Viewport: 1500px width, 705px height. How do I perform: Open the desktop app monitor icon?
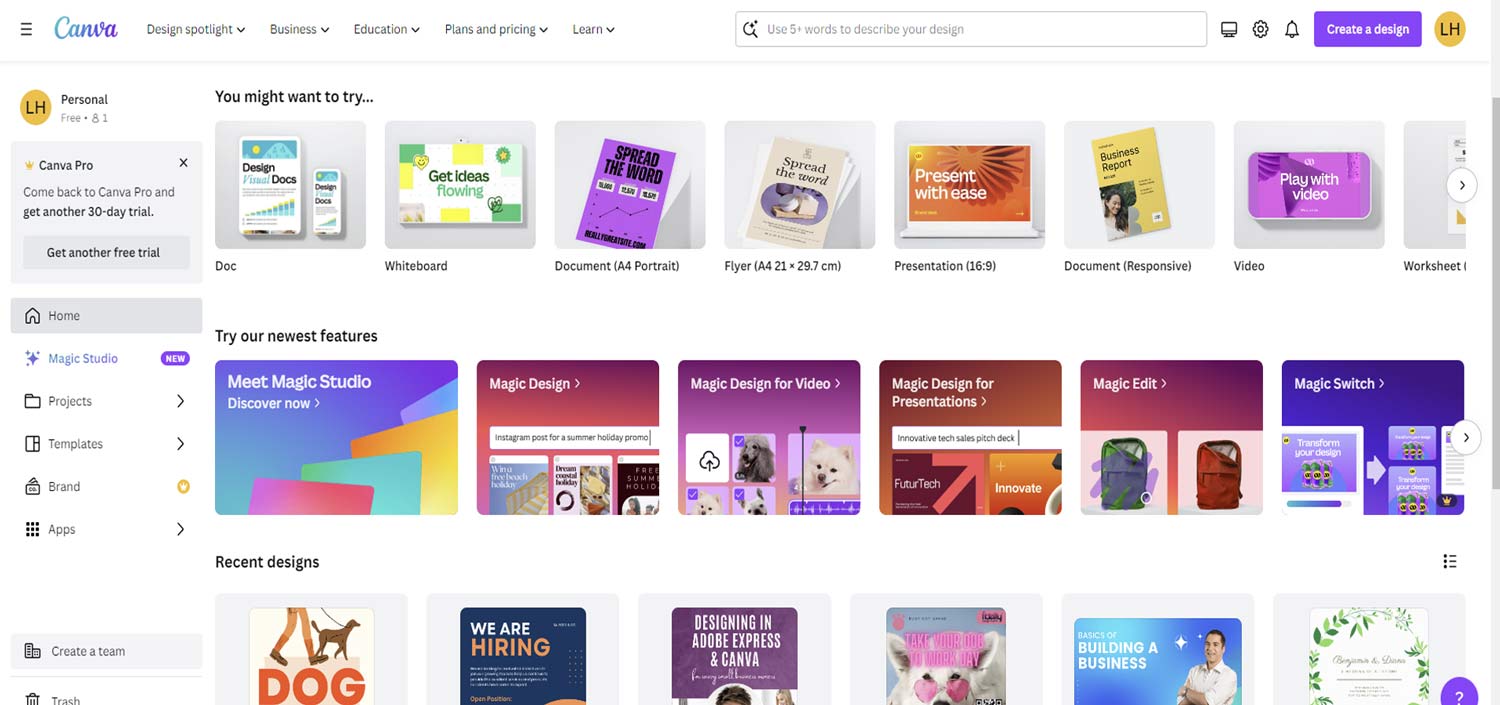coord(1229,30)
